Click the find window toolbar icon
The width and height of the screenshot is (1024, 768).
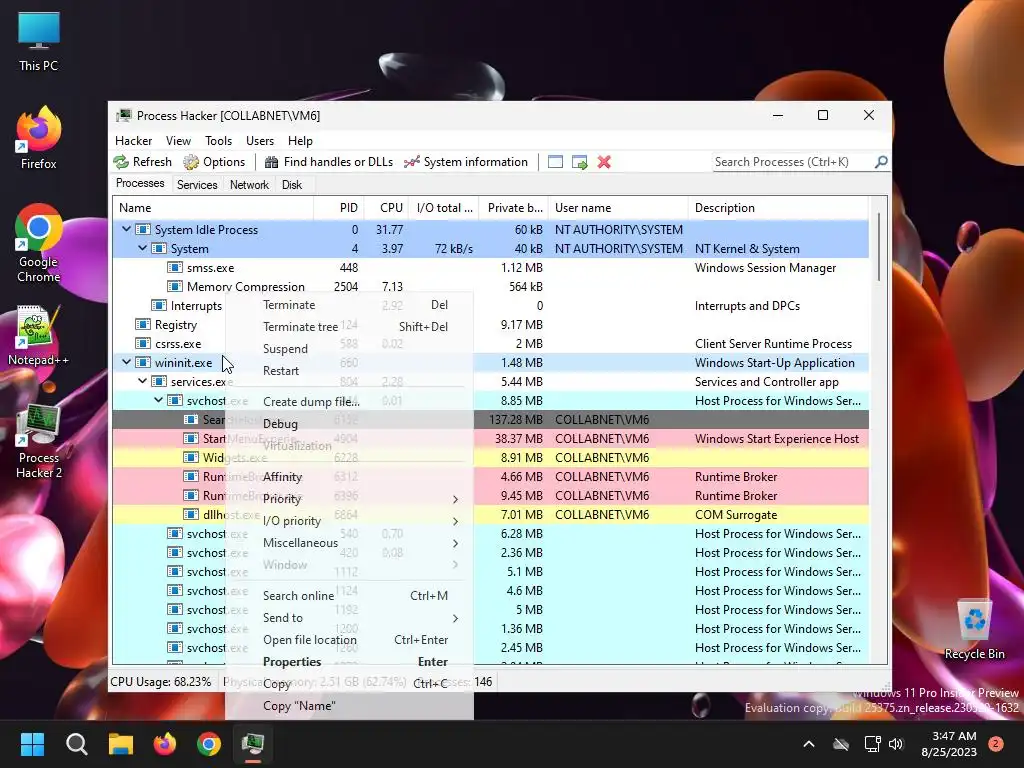point(555,162)
